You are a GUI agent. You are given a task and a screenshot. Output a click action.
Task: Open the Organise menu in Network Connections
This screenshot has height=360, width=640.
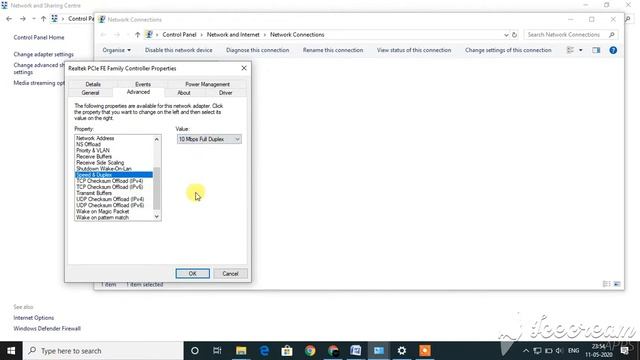(116, 50)
